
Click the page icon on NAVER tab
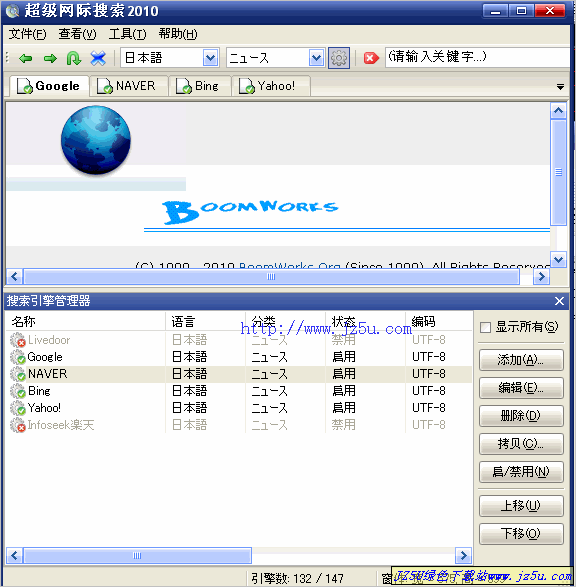(x=104, y=86)
